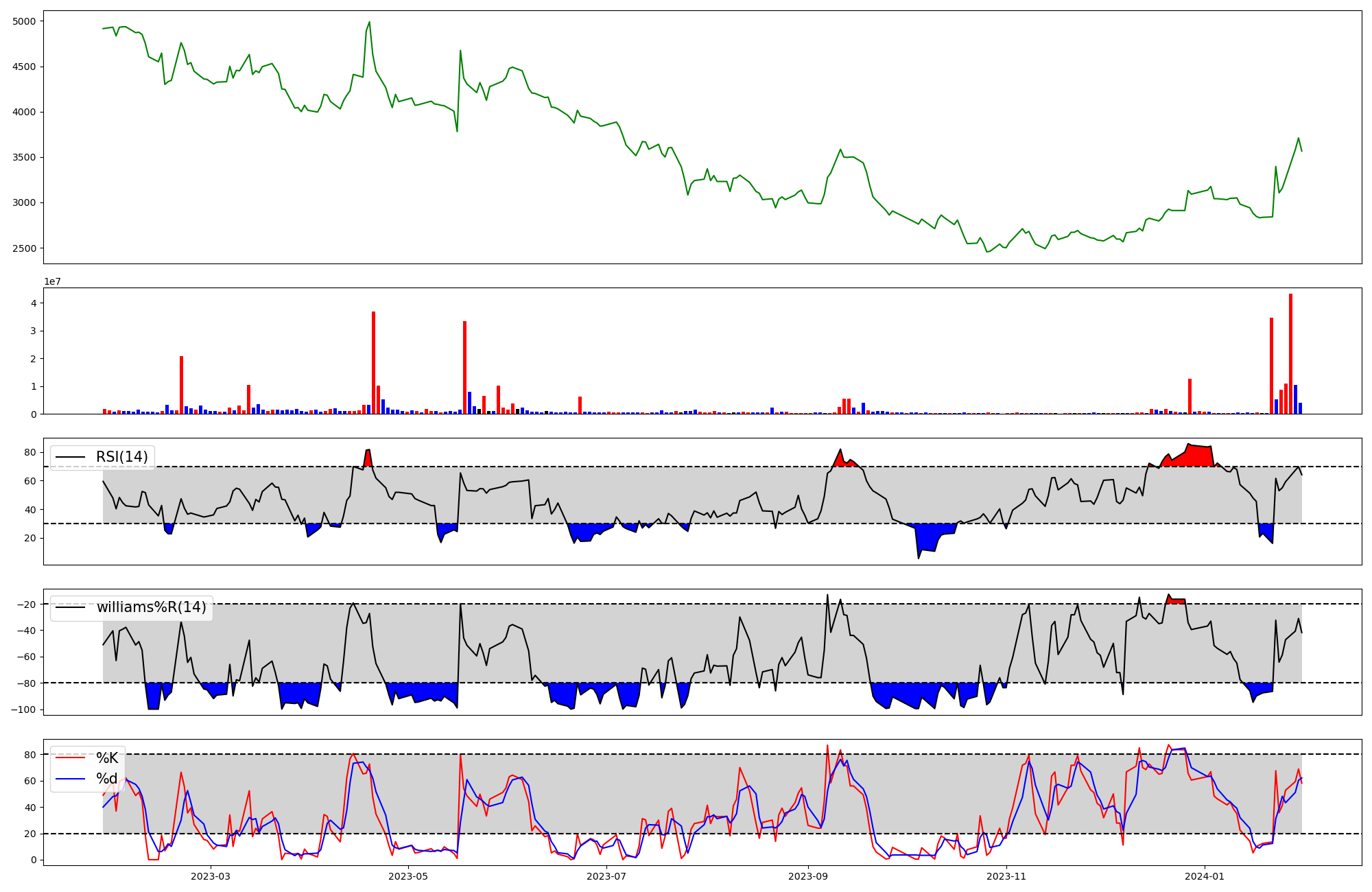Click the 5000 price axis label

(24, 21)
